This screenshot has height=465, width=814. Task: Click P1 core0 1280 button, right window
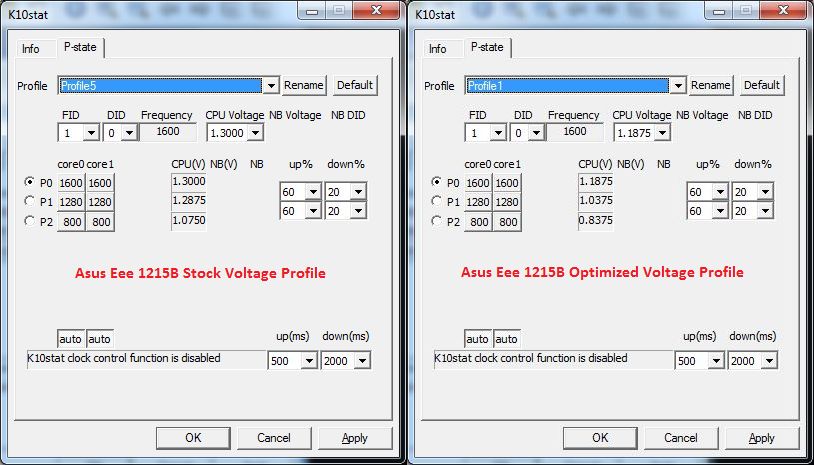(478, 202)
